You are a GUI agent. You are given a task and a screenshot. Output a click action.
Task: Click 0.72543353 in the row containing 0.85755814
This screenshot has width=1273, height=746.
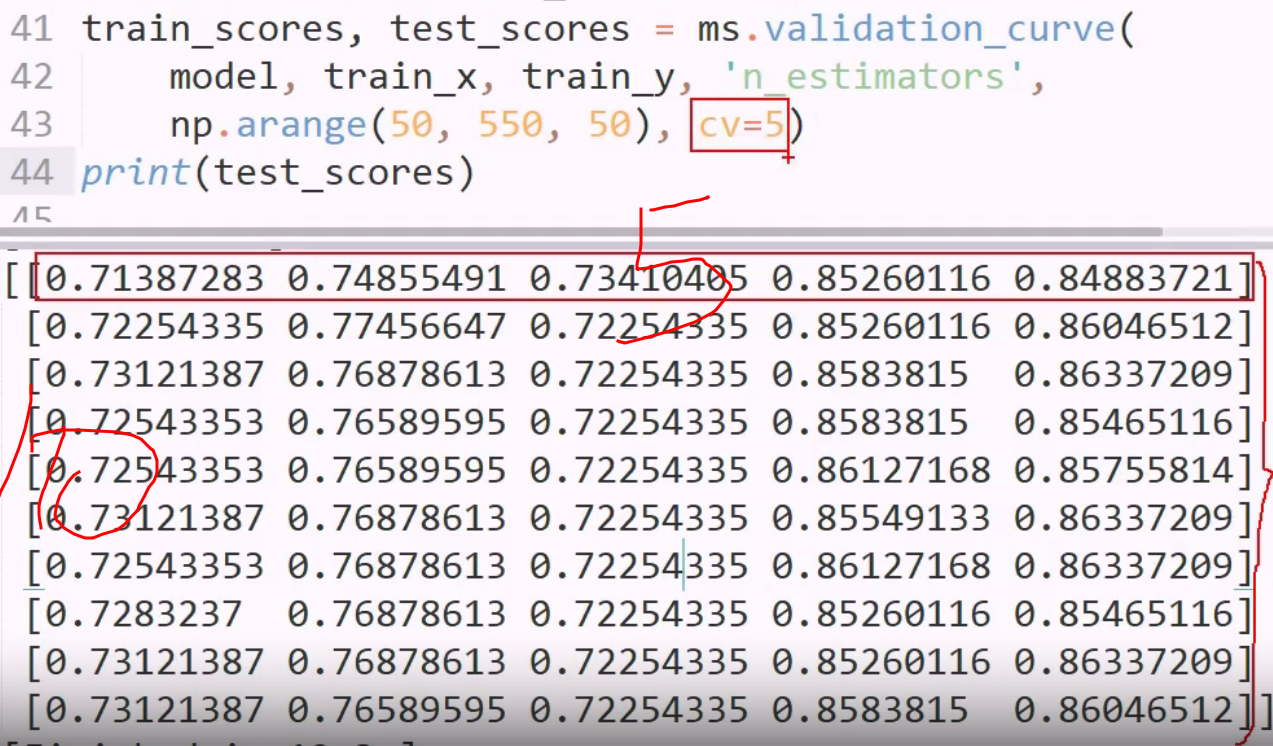(x=154, y=469)
